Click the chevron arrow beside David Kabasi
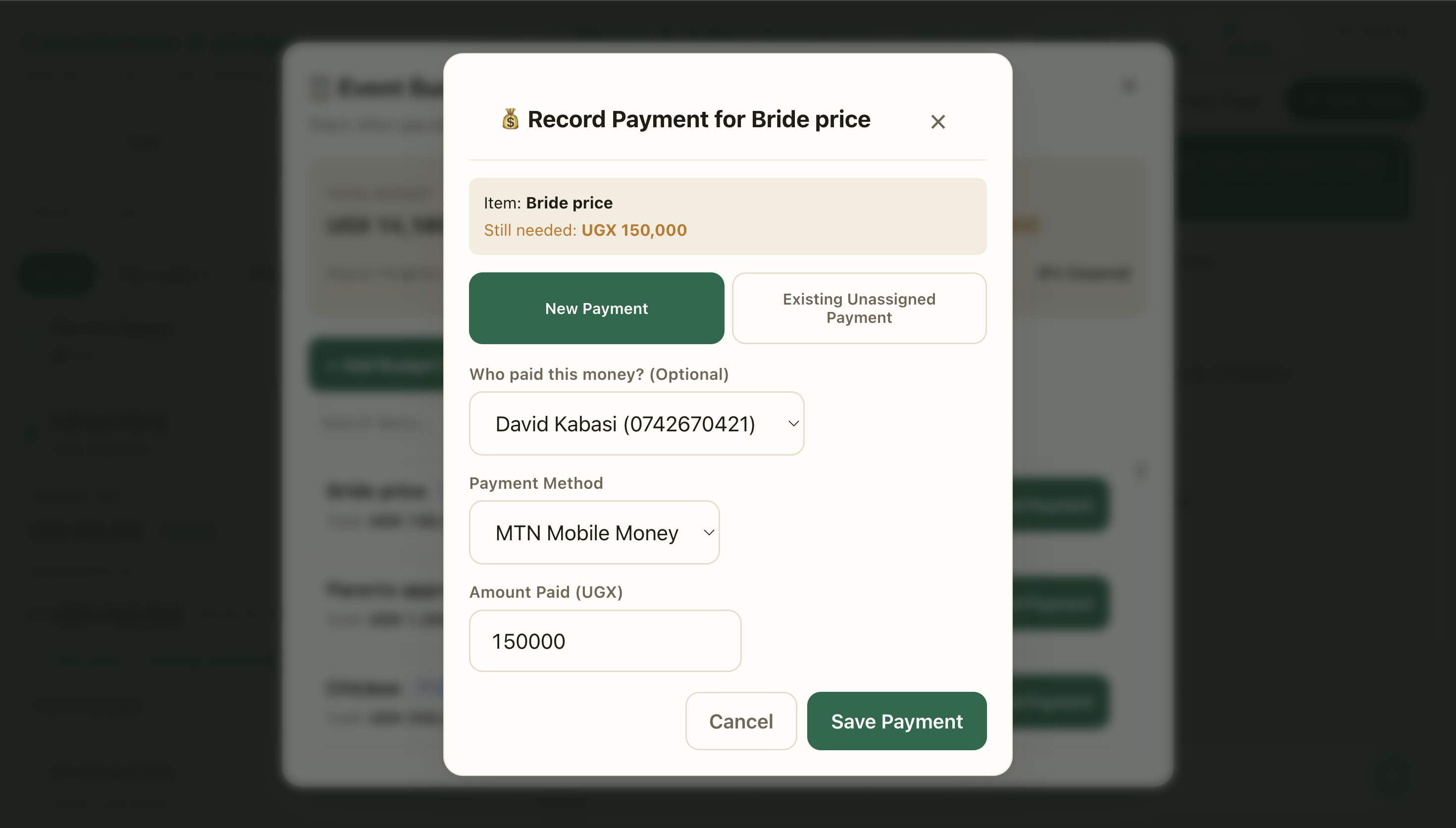The width and height of the screenshot is (1456, 828). [794, 423]
